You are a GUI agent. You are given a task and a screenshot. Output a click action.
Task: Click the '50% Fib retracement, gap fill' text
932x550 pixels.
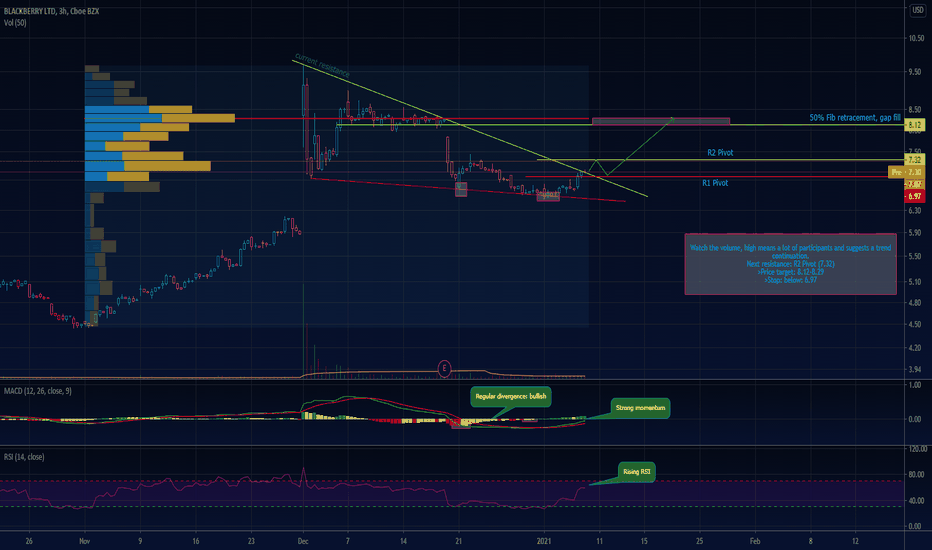click(x=855, y=118)
